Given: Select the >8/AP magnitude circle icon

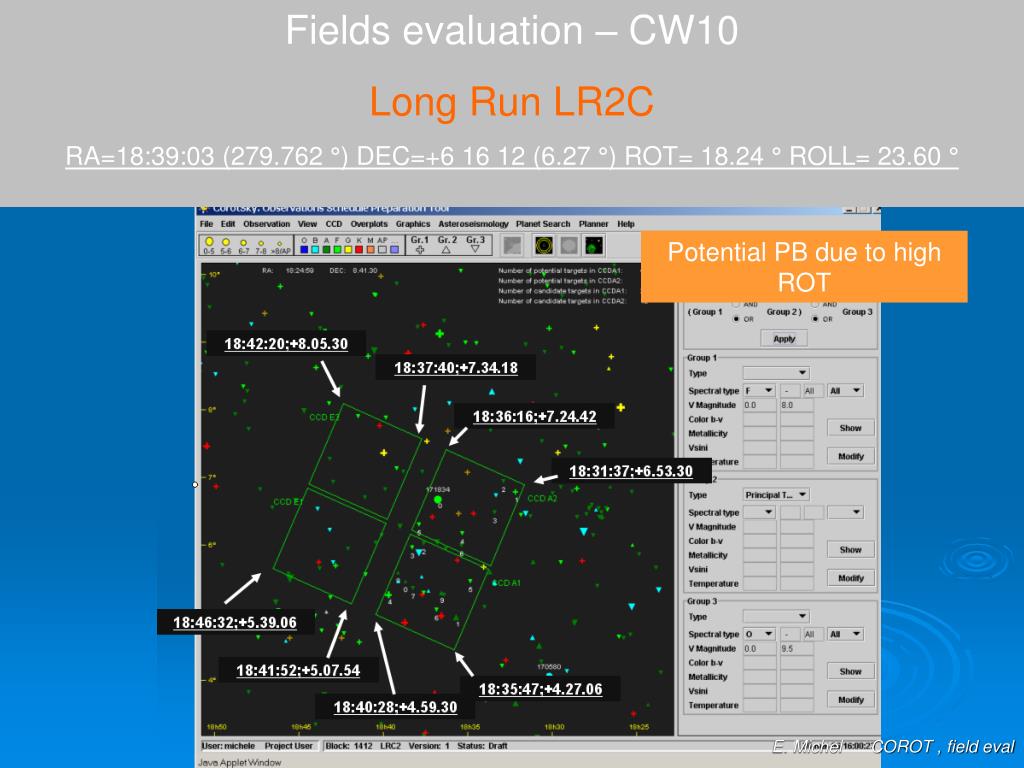Looking at the screenshot, I should [280, 244].
